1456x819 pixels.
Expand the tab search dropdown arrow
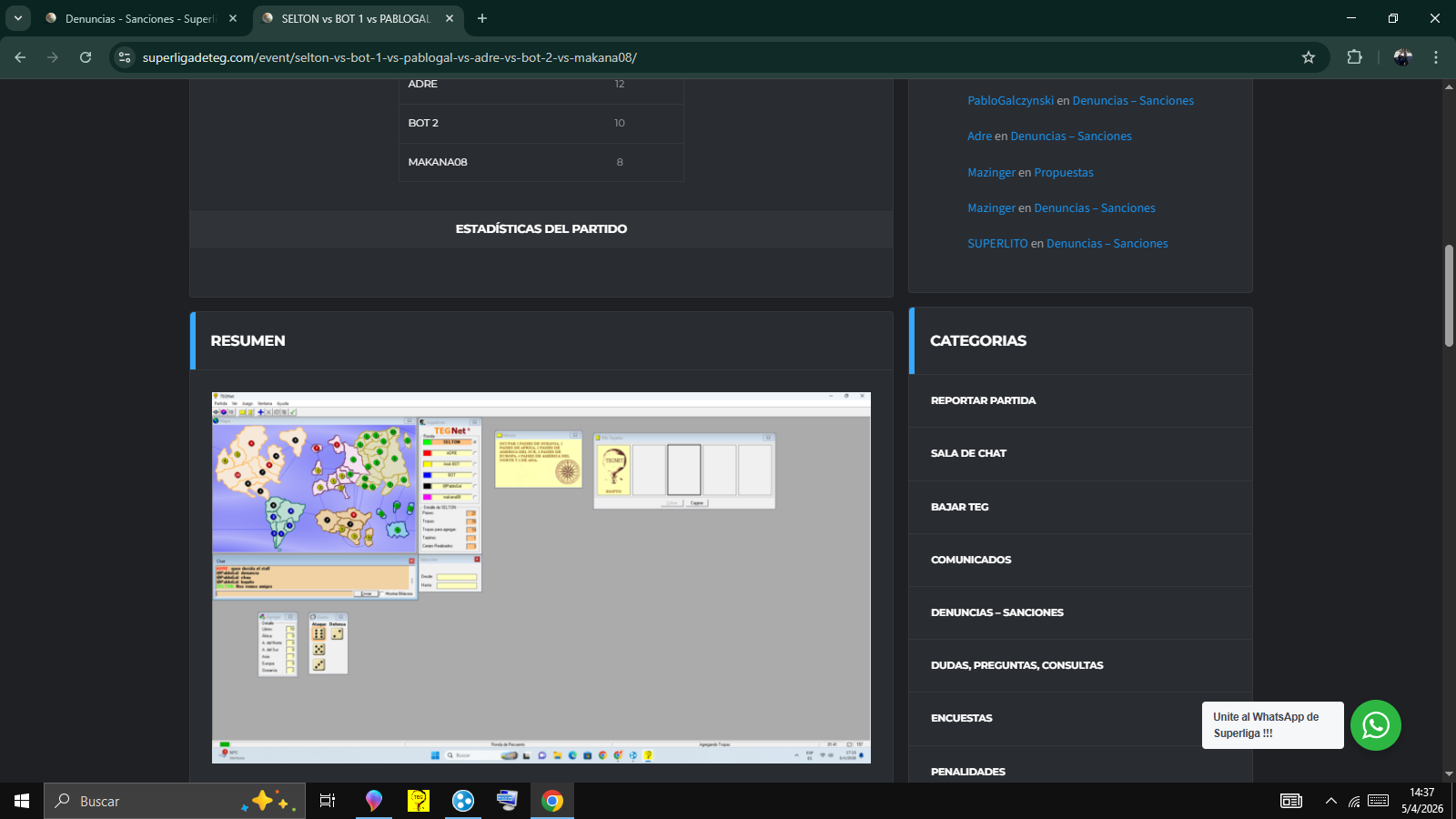pyautogui.click(x=17, y=18)
